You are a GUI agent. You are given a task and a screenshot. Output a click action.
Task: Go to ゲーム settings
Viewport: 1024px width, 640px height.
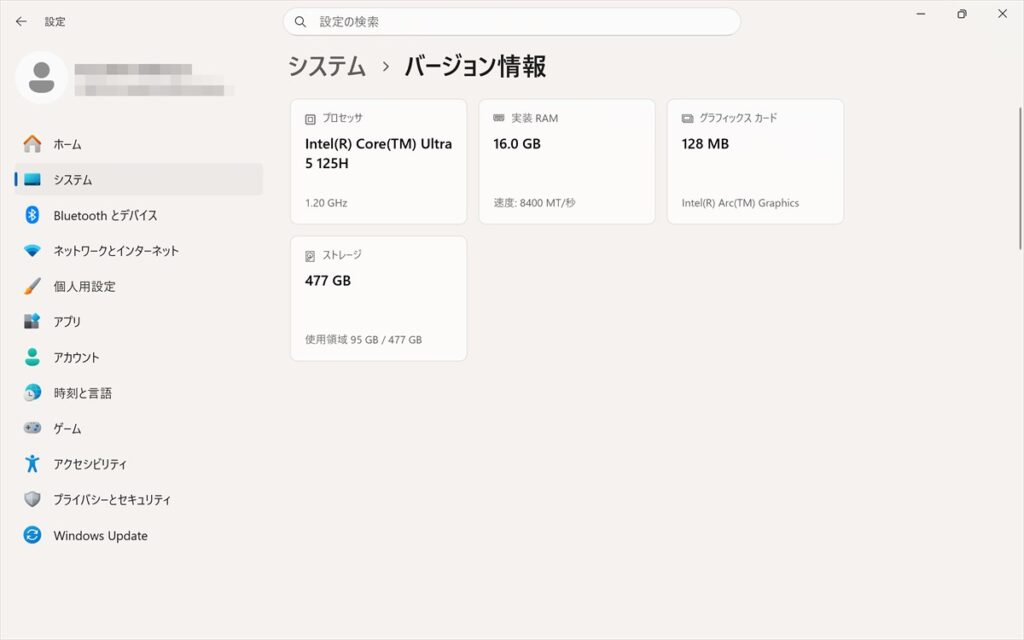(x=138, y=428)
